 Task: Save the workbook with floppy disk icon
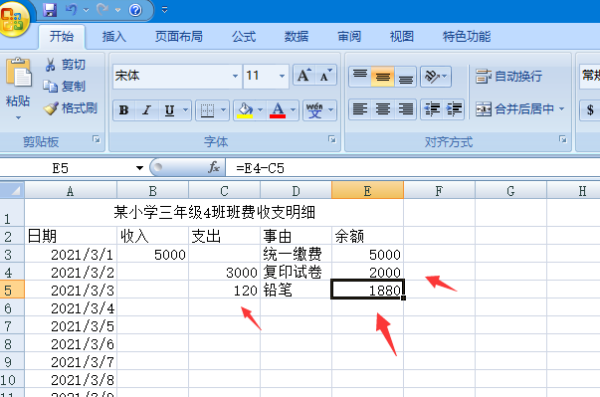click(50, 10)
